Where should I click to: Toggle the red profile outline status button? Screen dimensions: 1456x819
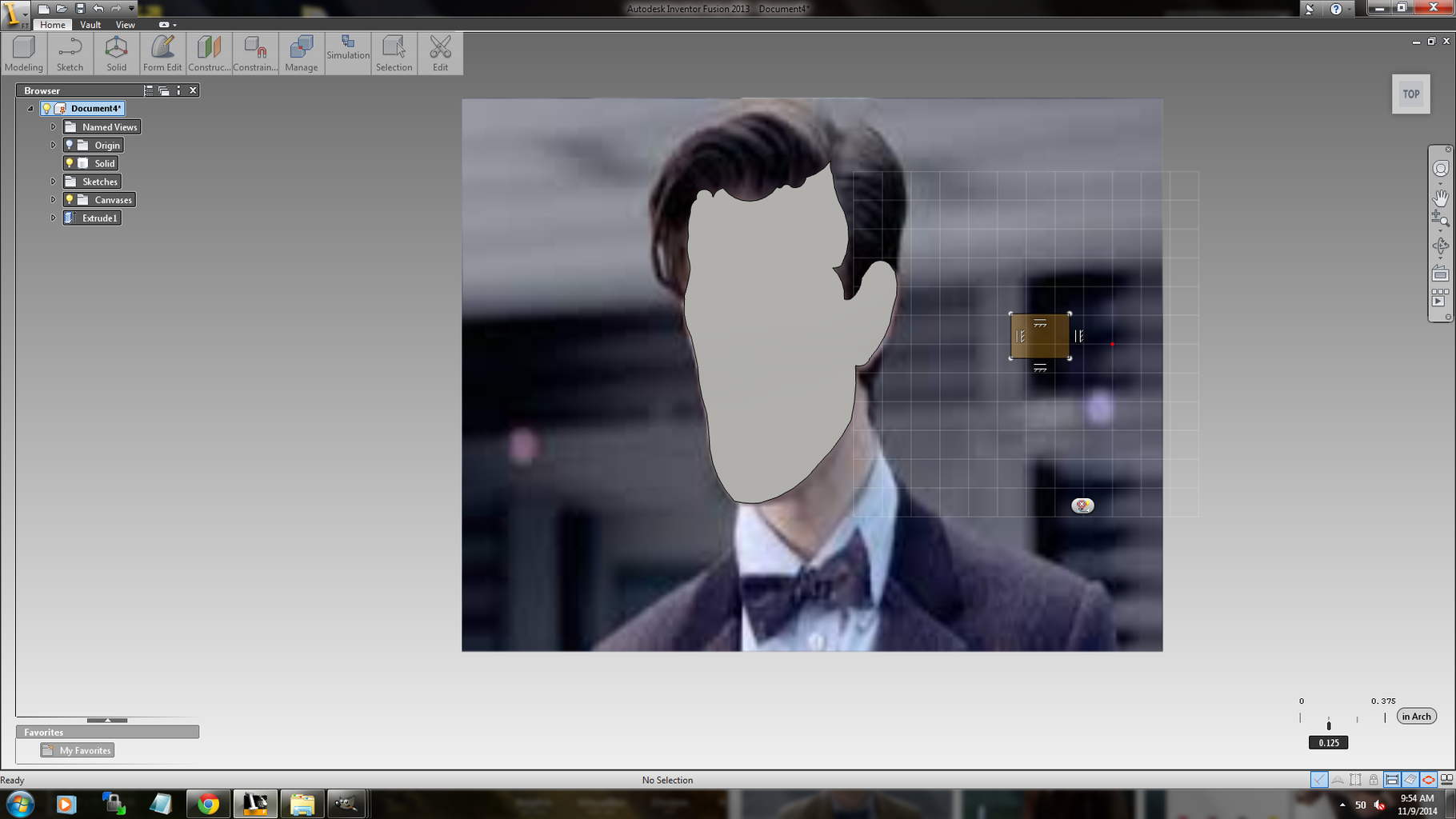pos(1428,779)
